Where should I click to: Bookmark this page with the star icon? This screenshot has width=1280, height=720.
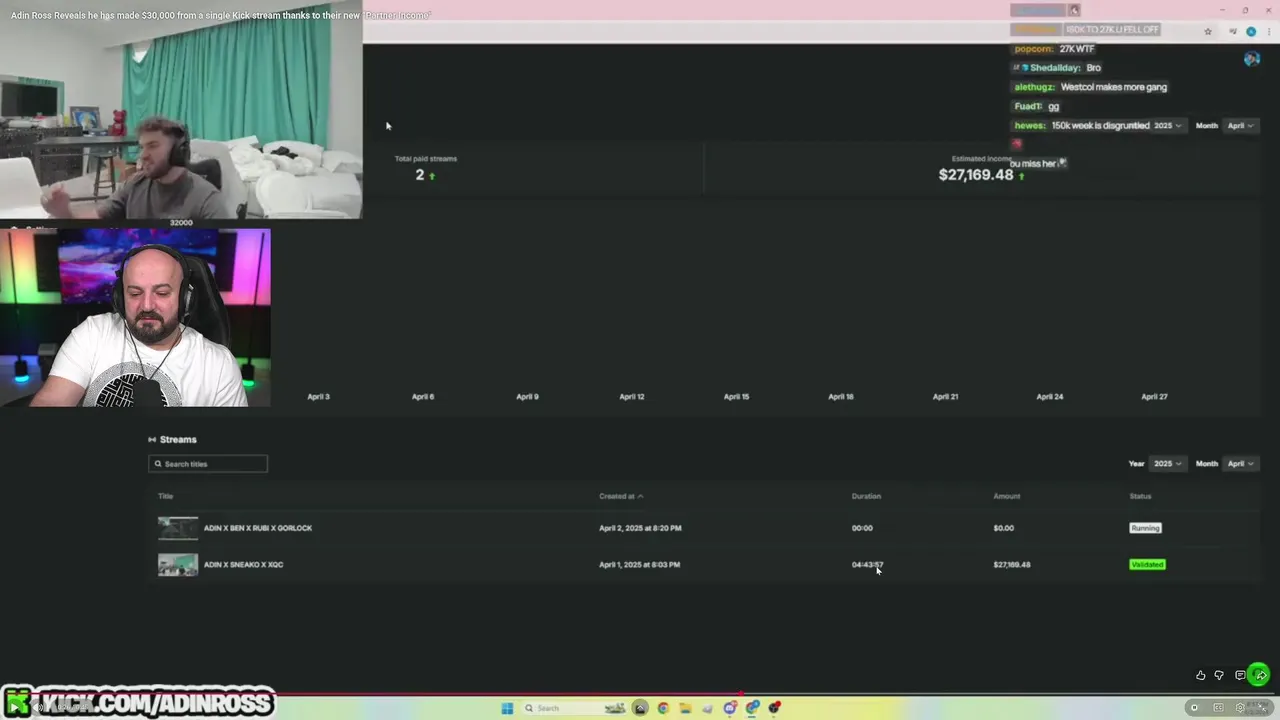point(1208,31)
